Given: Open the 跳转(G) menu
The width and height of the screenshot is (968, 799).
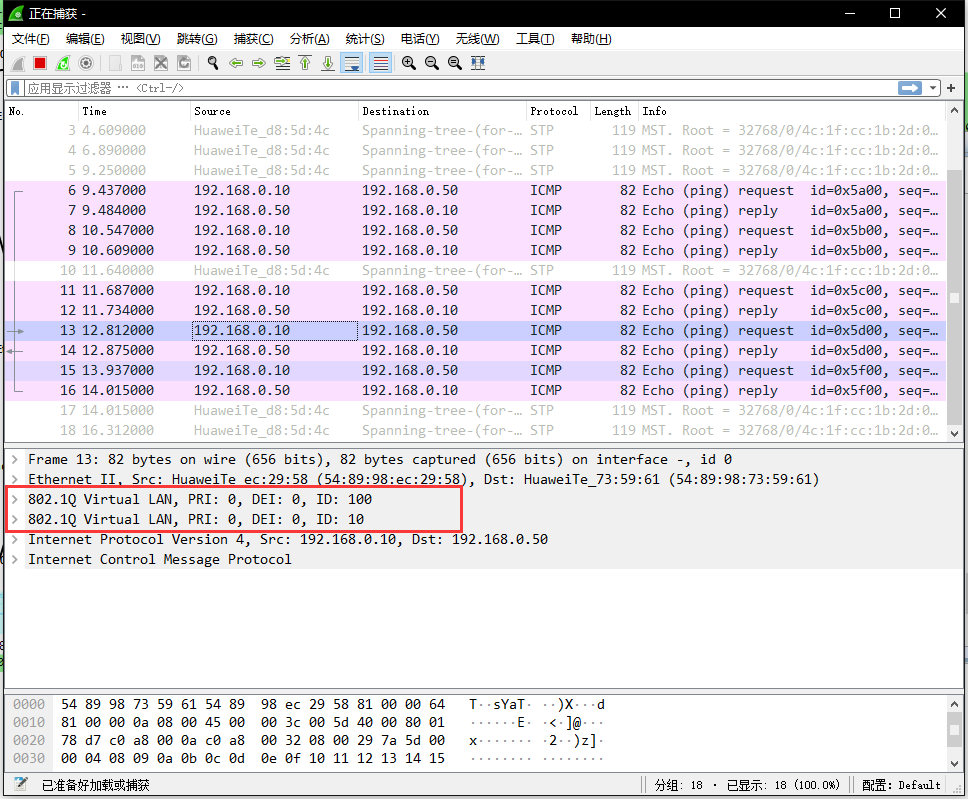Looking at the screenshot, I should [197, 39].
